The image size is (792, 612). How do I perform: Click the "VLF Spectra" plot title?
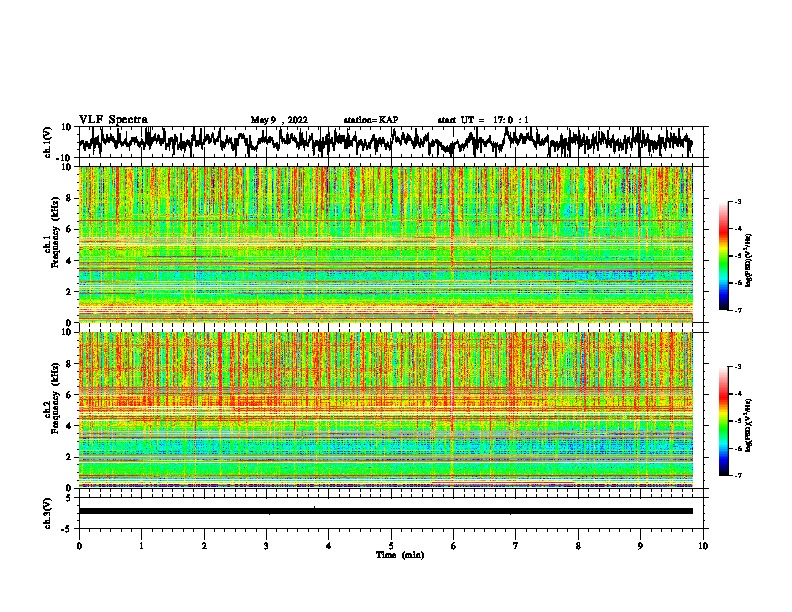[113, 120]
